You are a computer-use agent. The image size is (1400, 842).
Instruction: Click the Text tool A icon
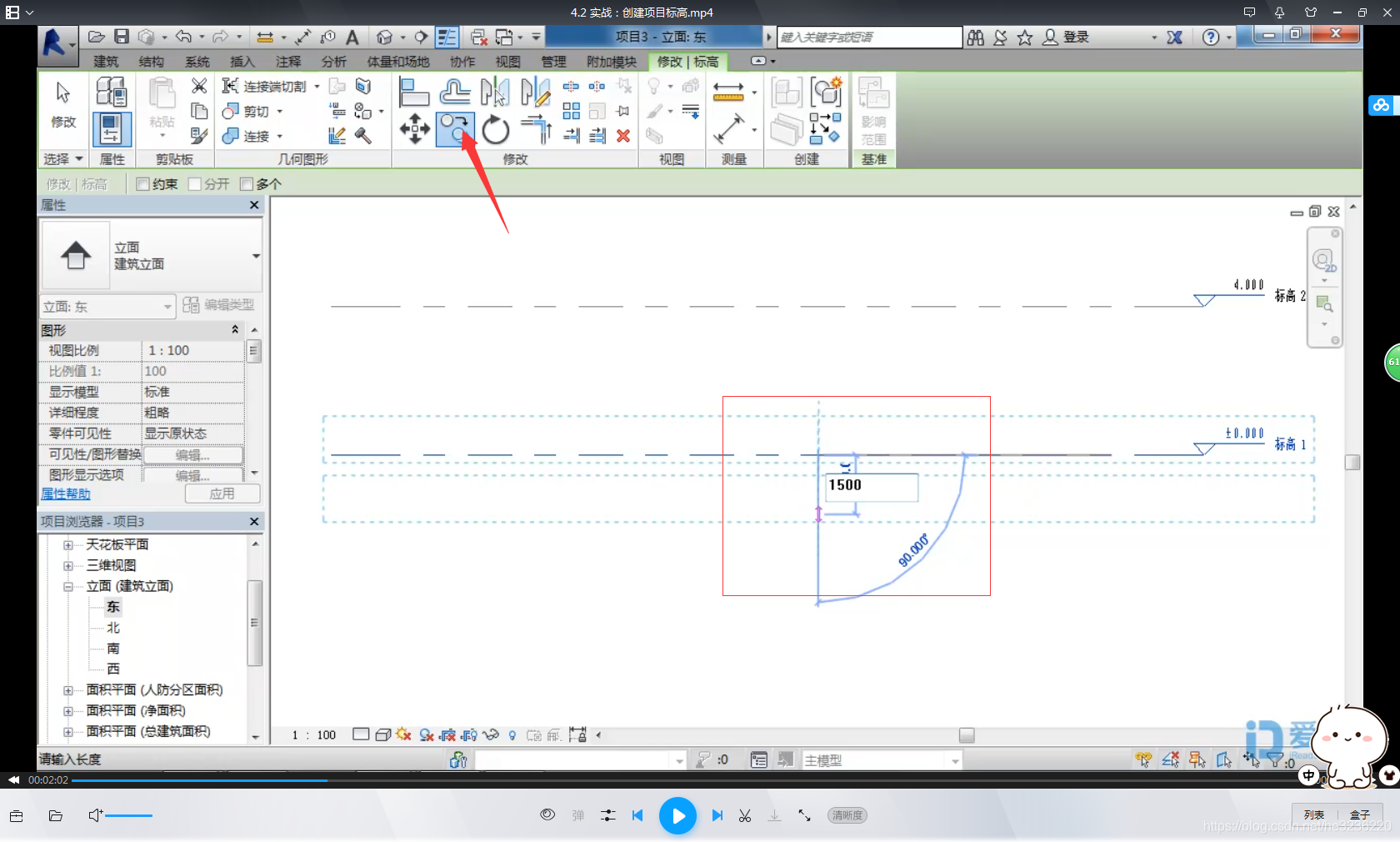point(352,37)
